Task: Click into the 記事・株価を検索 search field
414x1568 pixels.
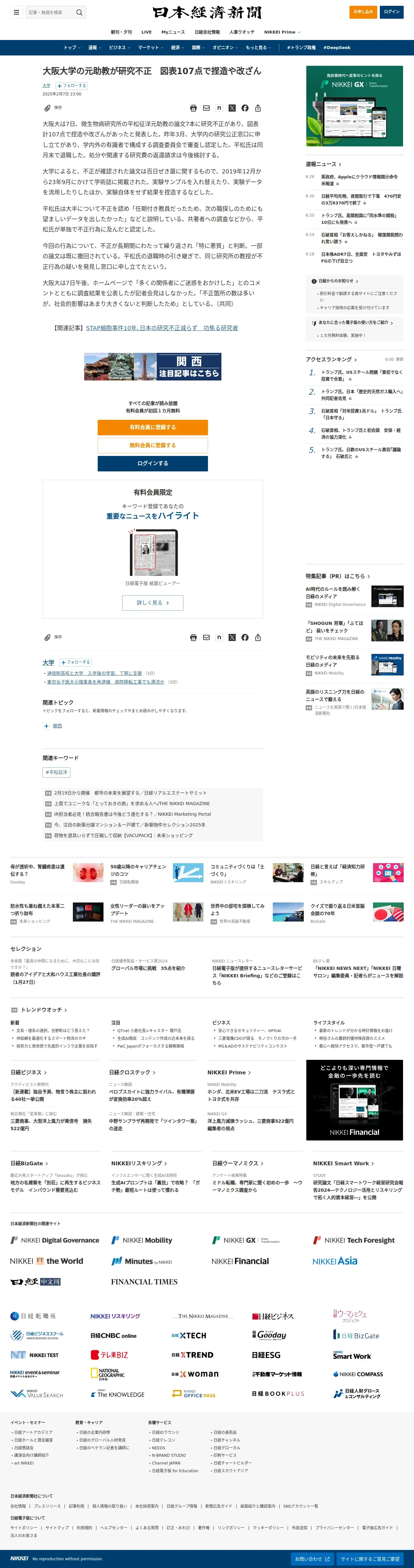Action: [50, 12]
